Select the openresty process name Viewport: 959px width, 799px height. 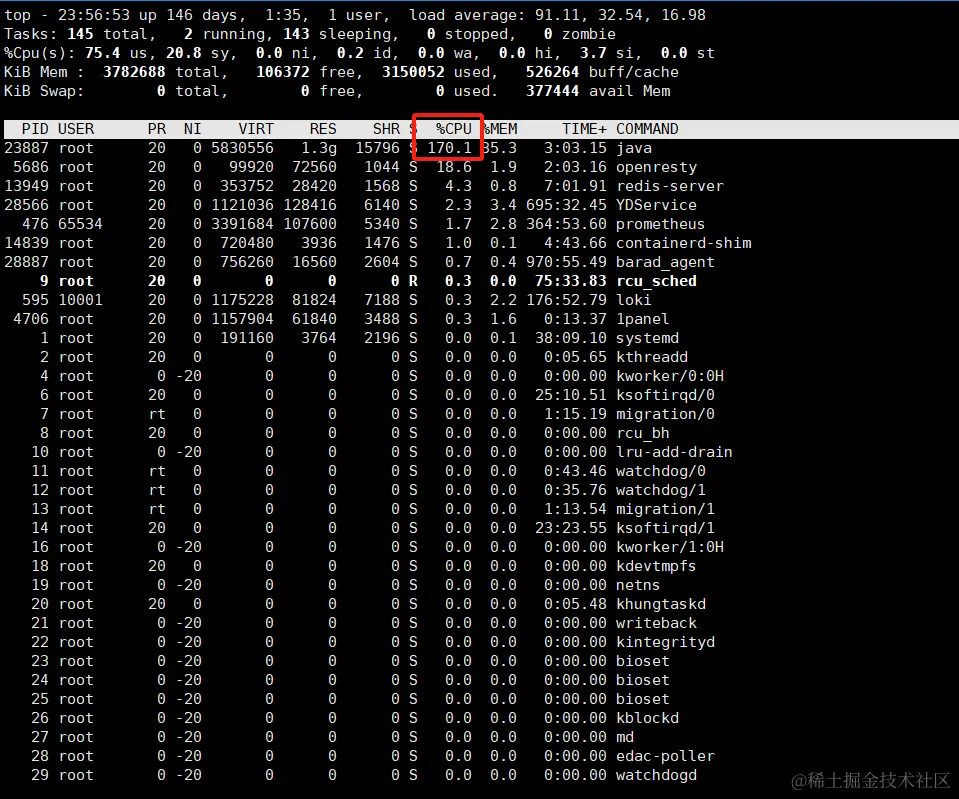(x=656, y=167)
